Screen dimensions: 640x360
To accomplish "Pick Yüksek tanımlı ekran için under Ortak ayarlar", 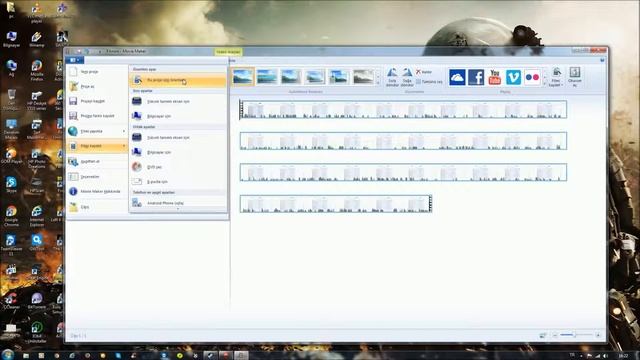I will (178, 138).
